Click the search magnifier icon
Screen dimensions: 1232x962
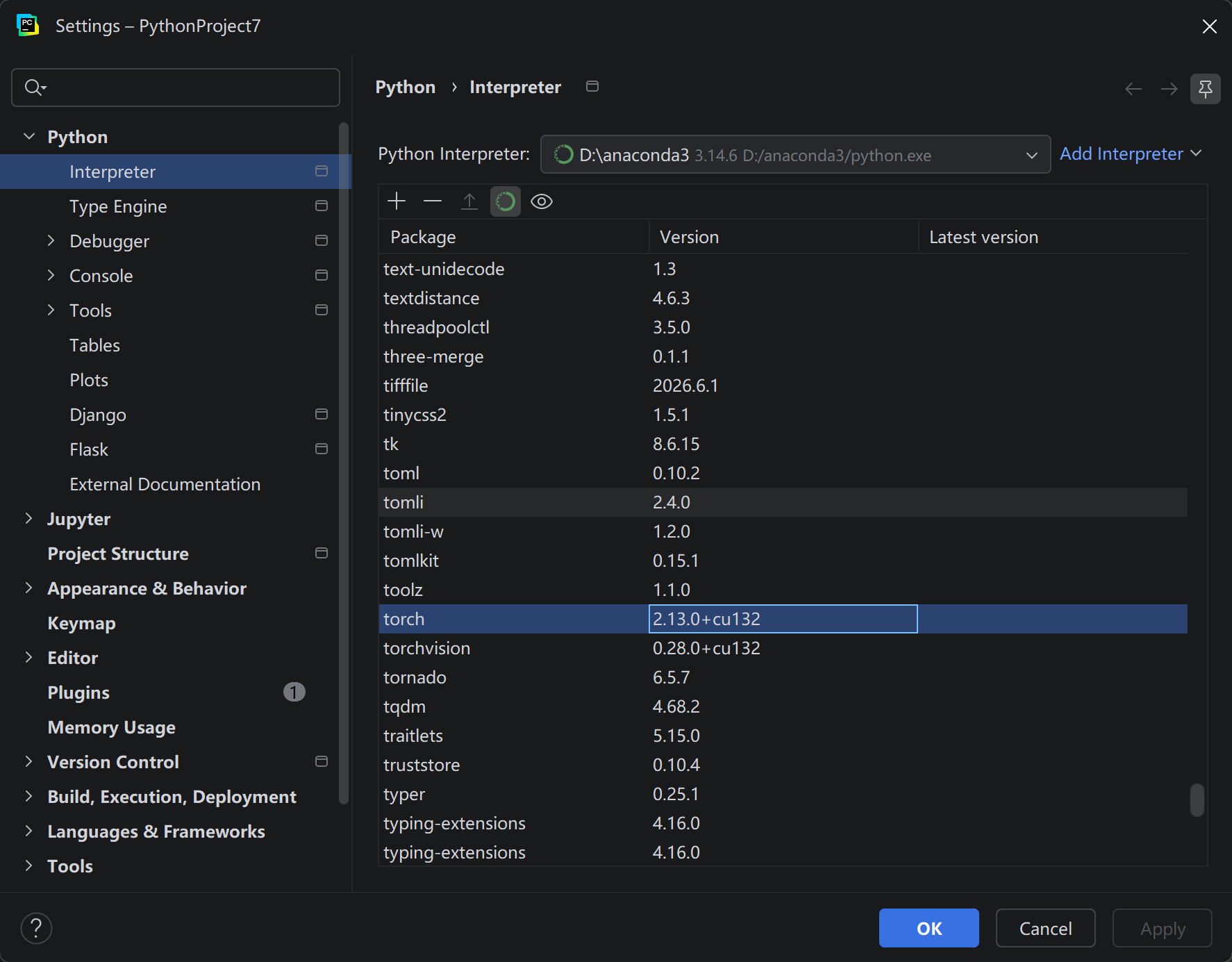pyautogui.click(x=35, y=88)
